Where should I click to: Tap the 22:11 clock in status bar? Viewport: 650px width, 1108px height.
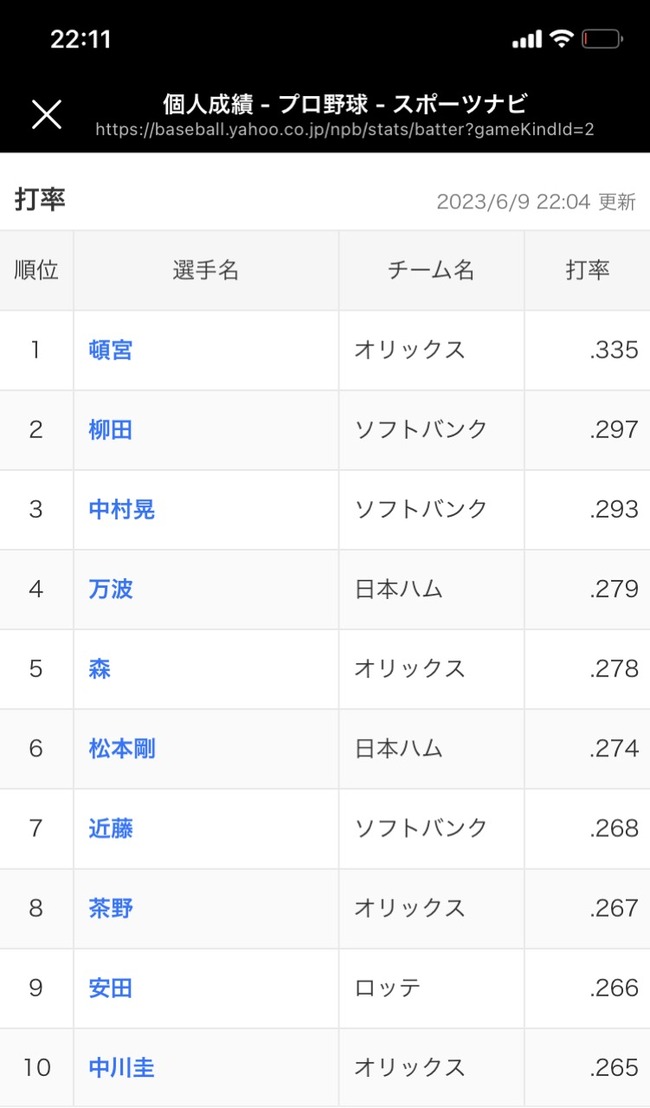click(x=81, y=39)
